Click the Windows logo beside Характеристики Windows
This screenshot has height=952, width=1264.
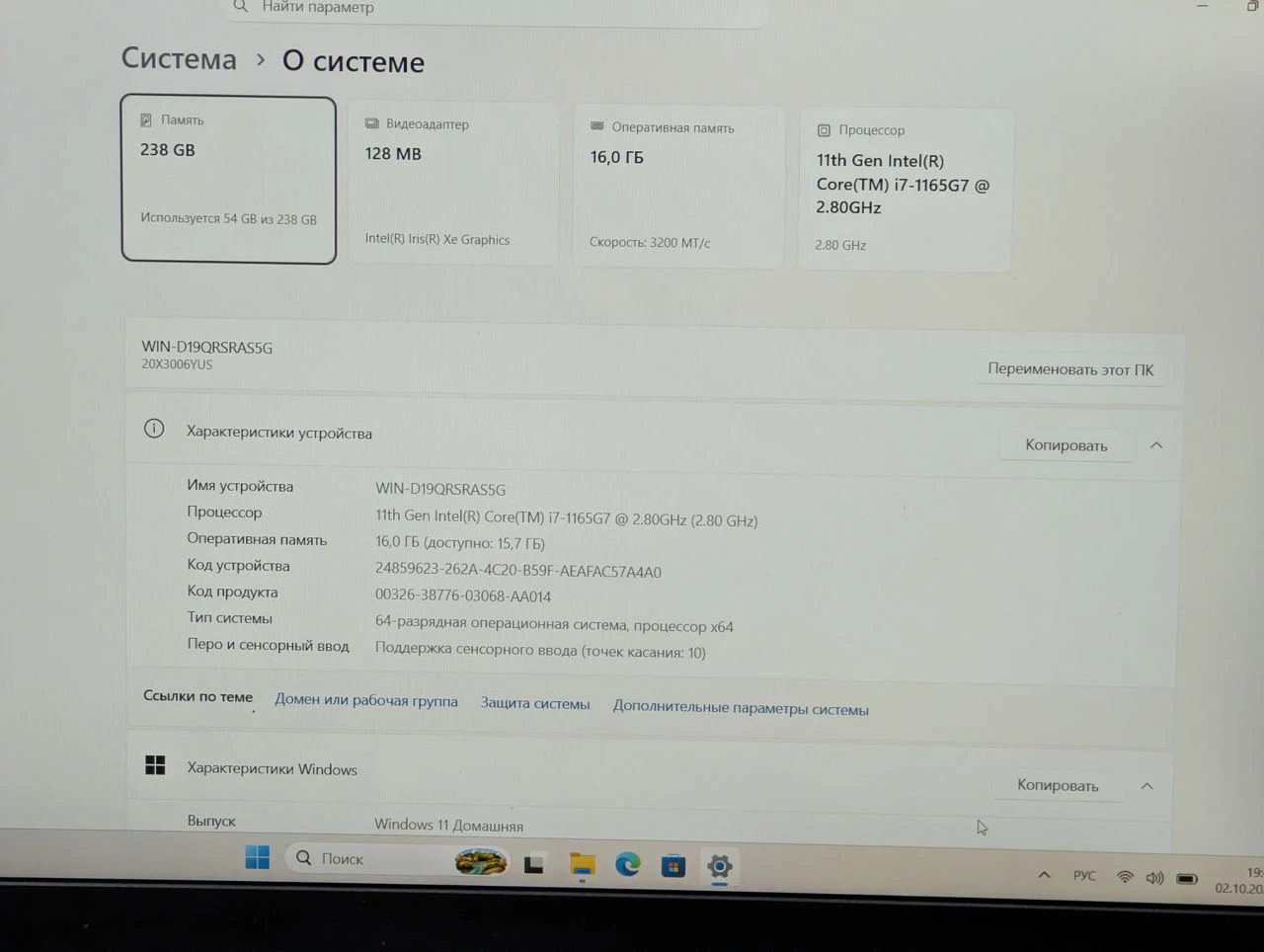(x=155, y=765)
